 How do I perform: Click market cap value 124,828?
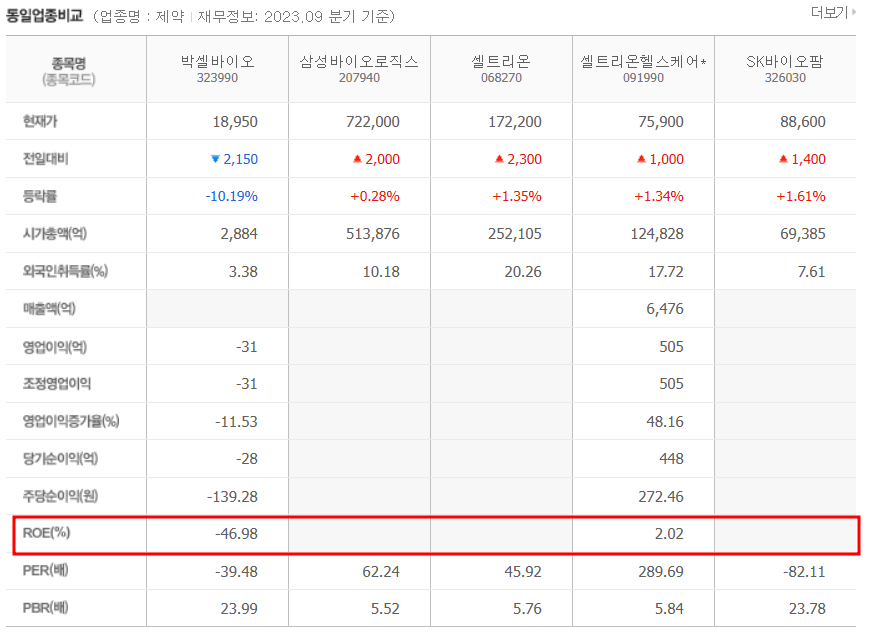[657, 234]
